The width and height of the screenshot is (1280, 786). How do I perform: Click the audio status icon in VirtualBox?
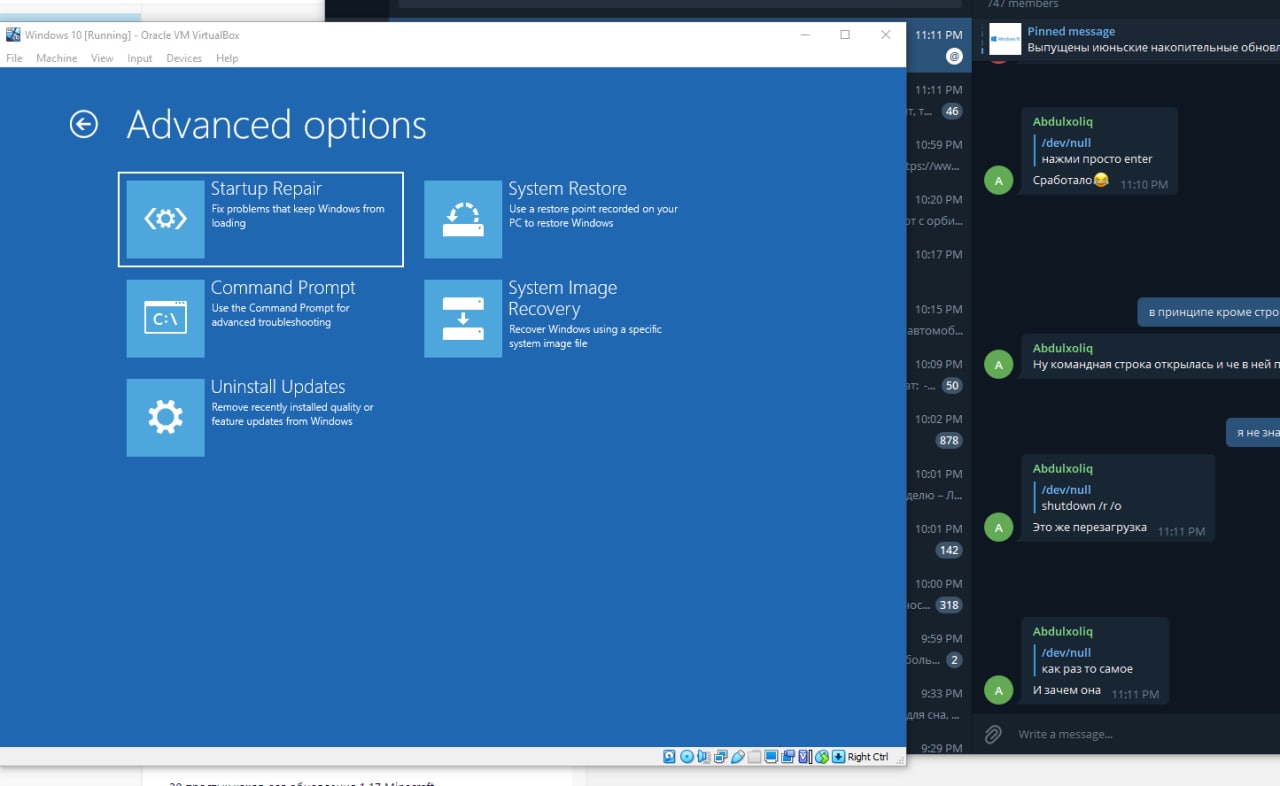703,756
